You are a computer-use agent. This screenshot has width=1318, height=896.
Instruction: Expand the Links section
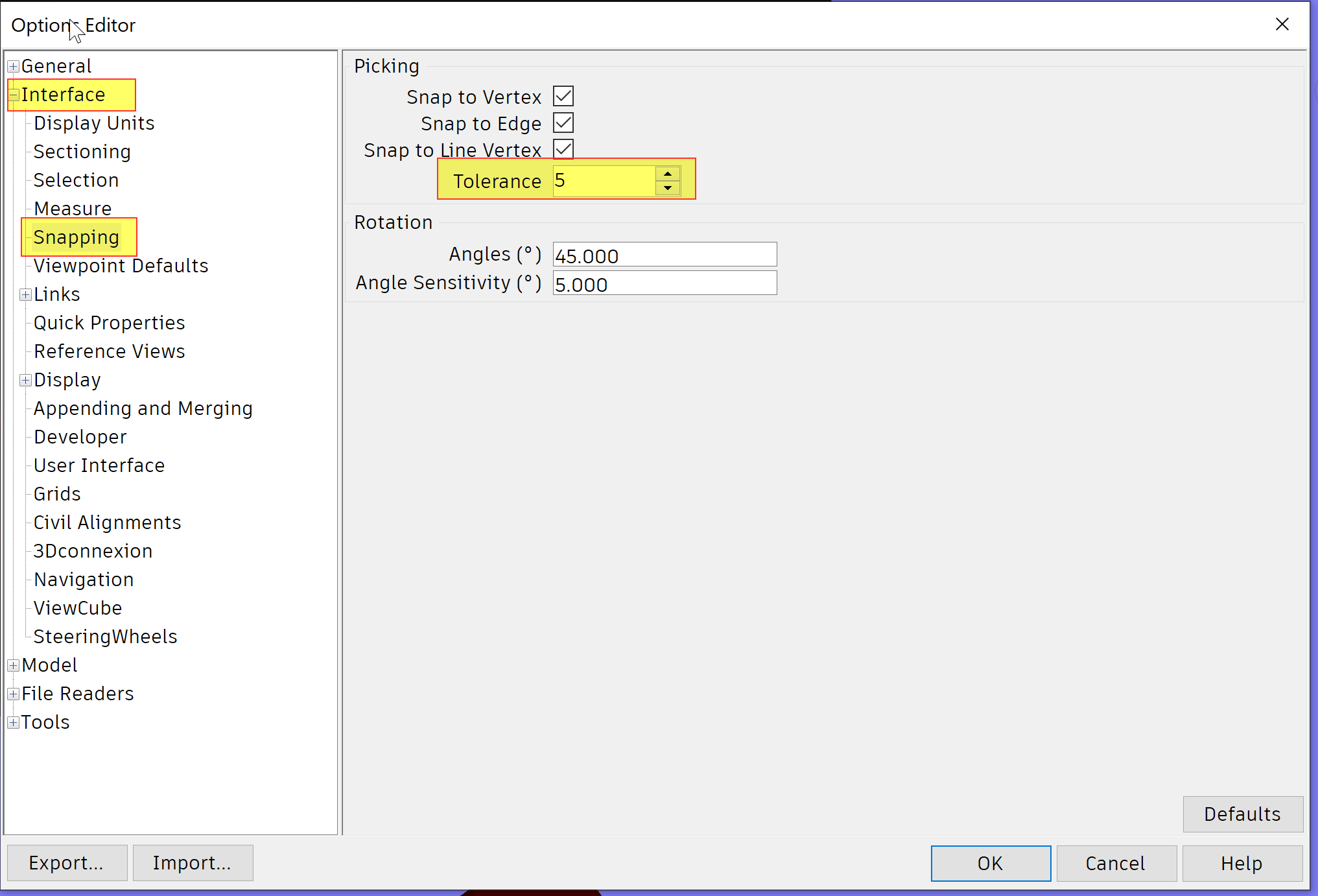pyautogui.click(x=25, y=294)
